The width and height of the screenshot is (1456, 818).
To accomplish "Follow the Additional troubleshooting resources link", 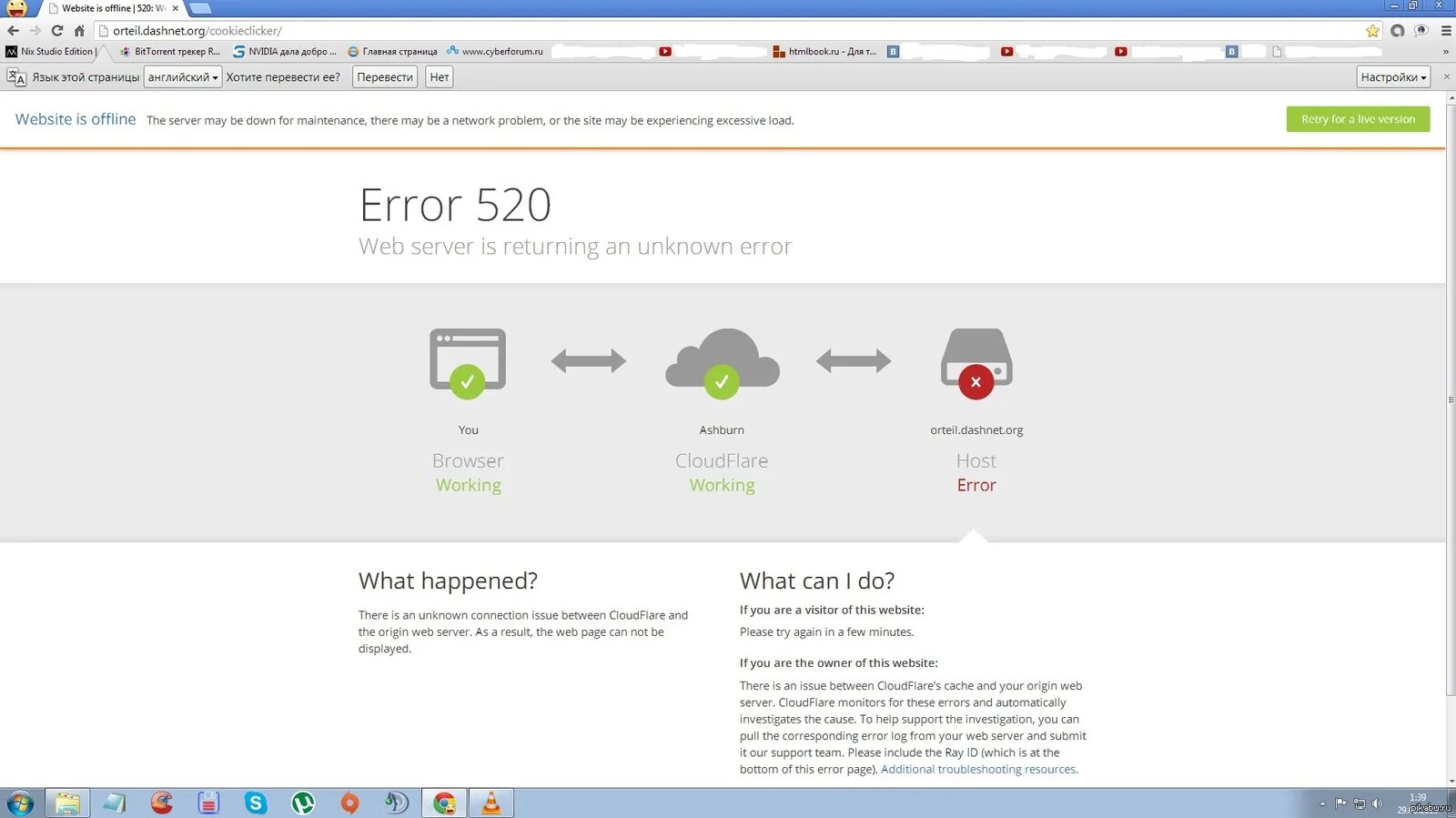I will [978, 770].
